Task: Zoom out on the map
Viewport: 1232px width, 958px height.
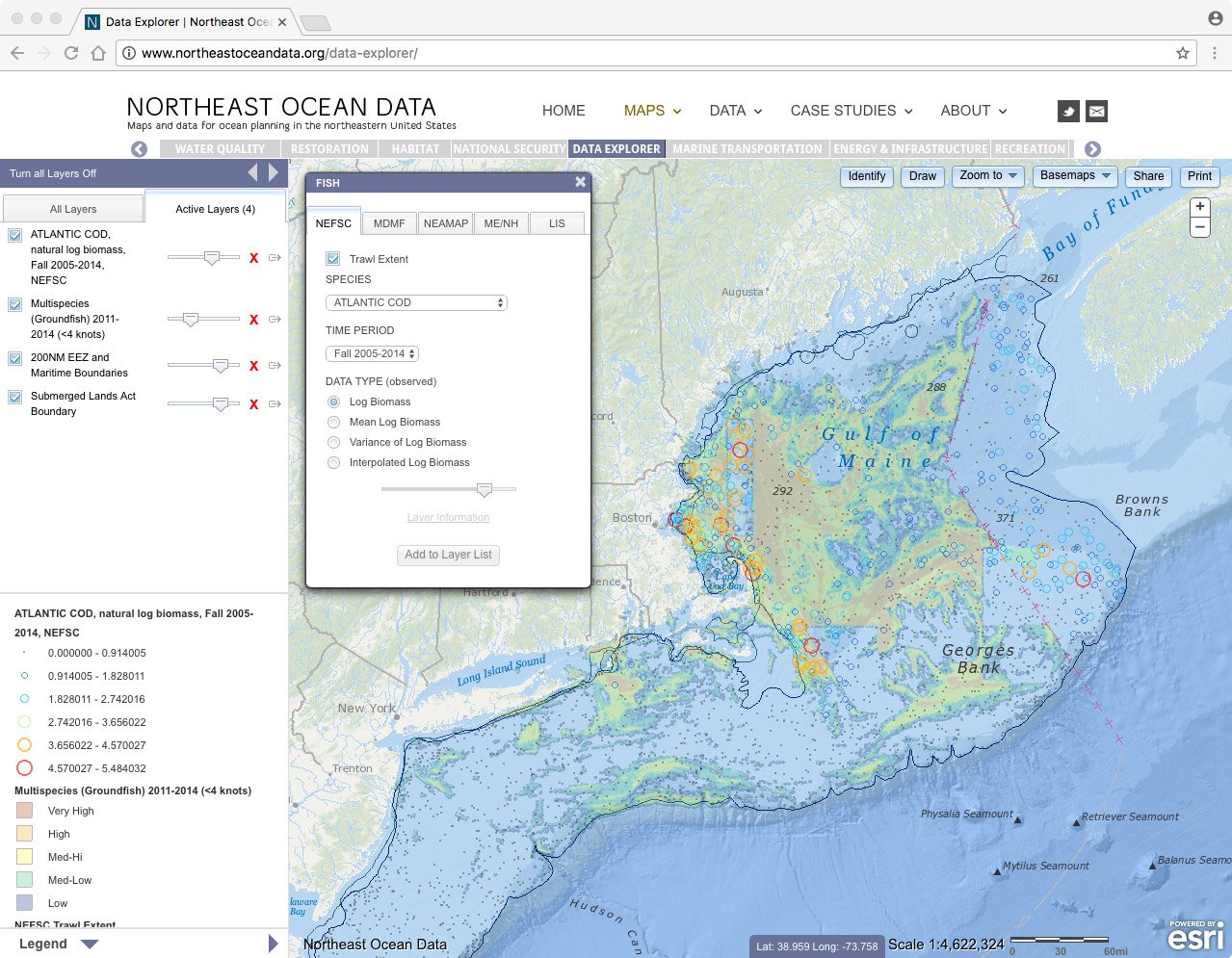Action: tap(1200, 227)
